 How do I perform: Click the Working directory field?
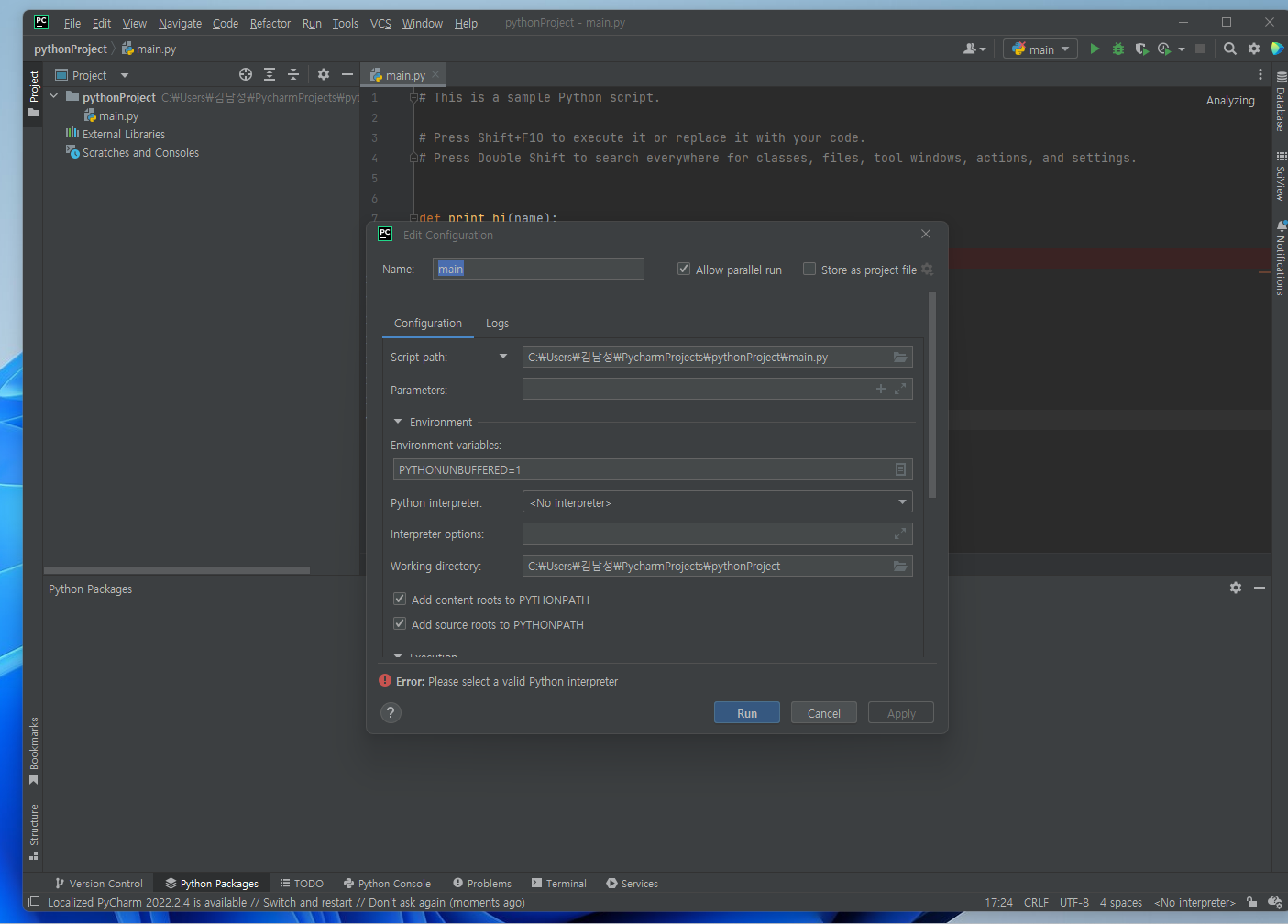(717, 566)
